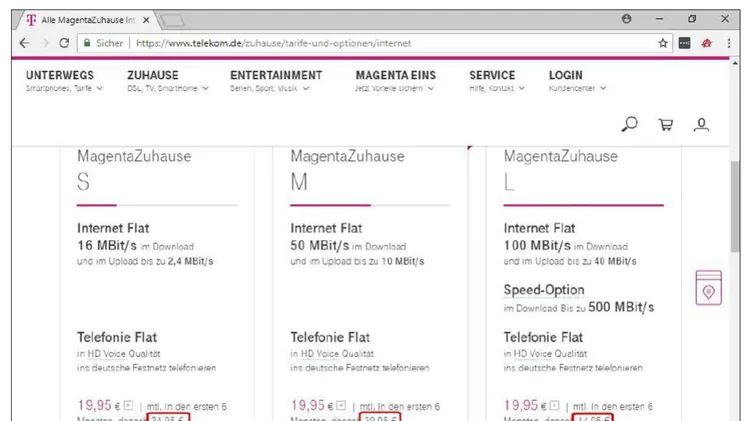Select the MagentaZuhause M tariff title

click(347, 169)
